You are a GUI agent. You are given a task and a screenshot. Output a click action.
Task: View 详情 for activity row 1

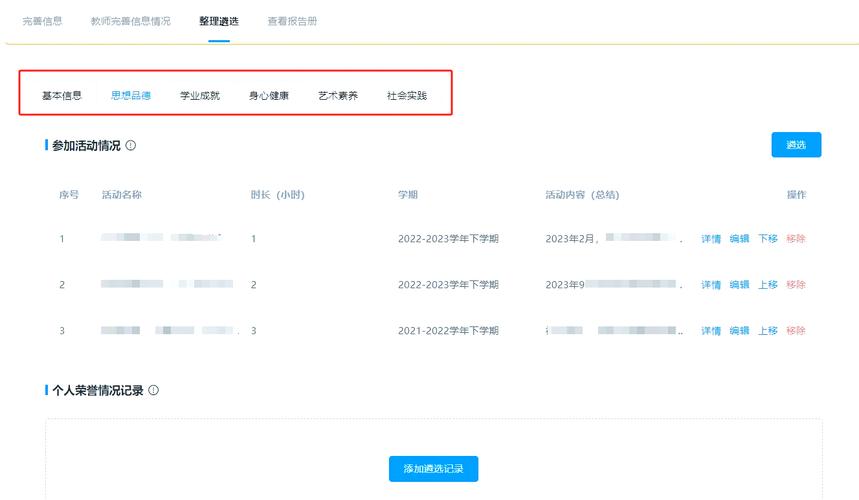[710, 239]
